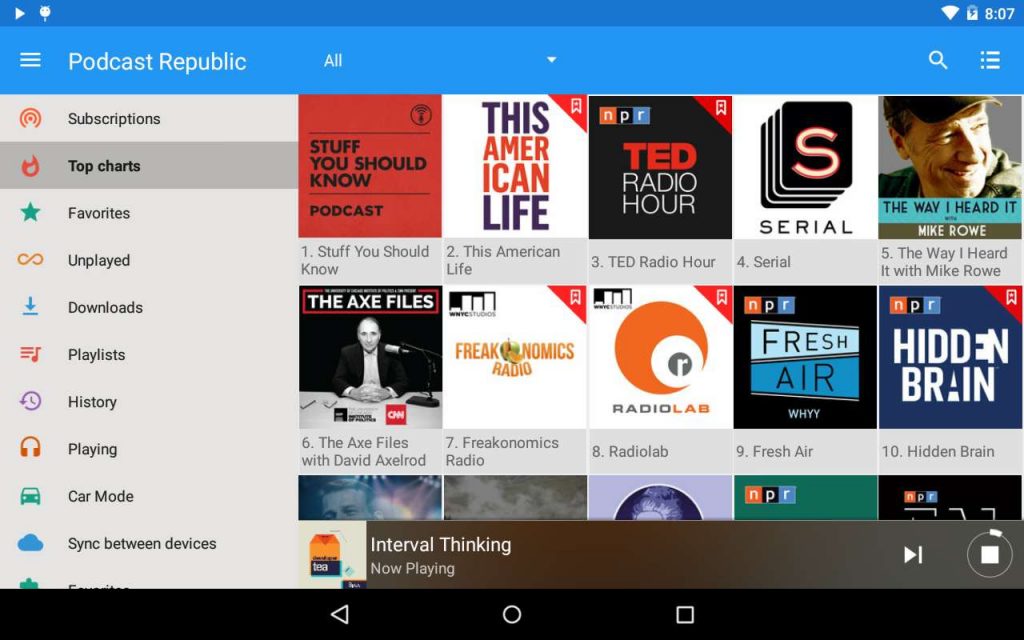
Task: Open The Axe Files cover art
Action: click(x=370, y=357)
